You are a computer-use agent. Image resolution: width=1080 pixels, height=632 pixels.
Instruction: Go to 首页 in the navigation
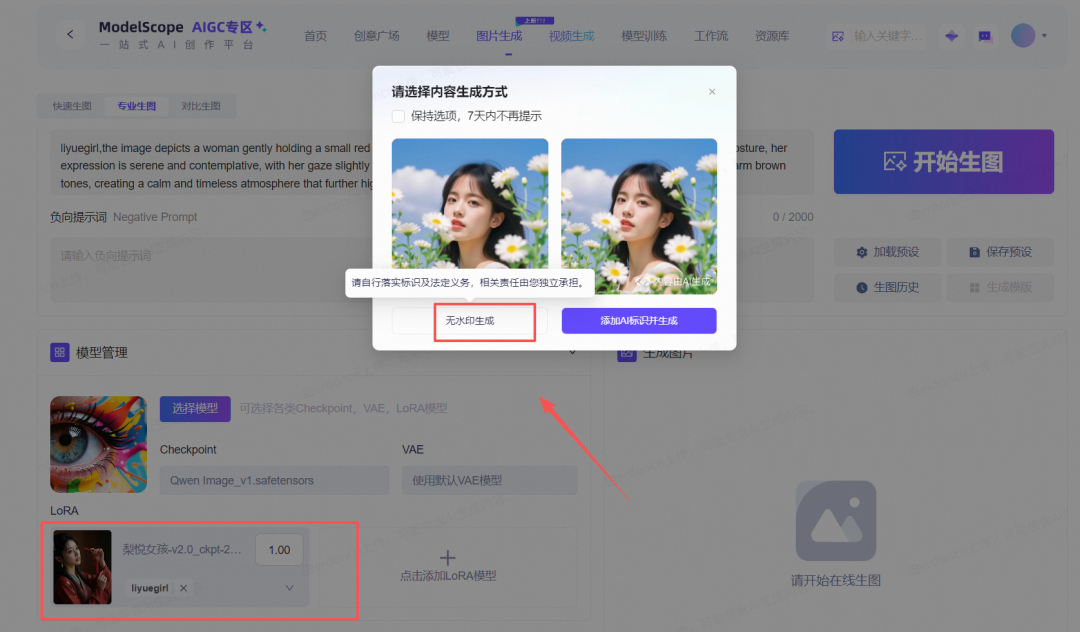(x=315, y=36)
